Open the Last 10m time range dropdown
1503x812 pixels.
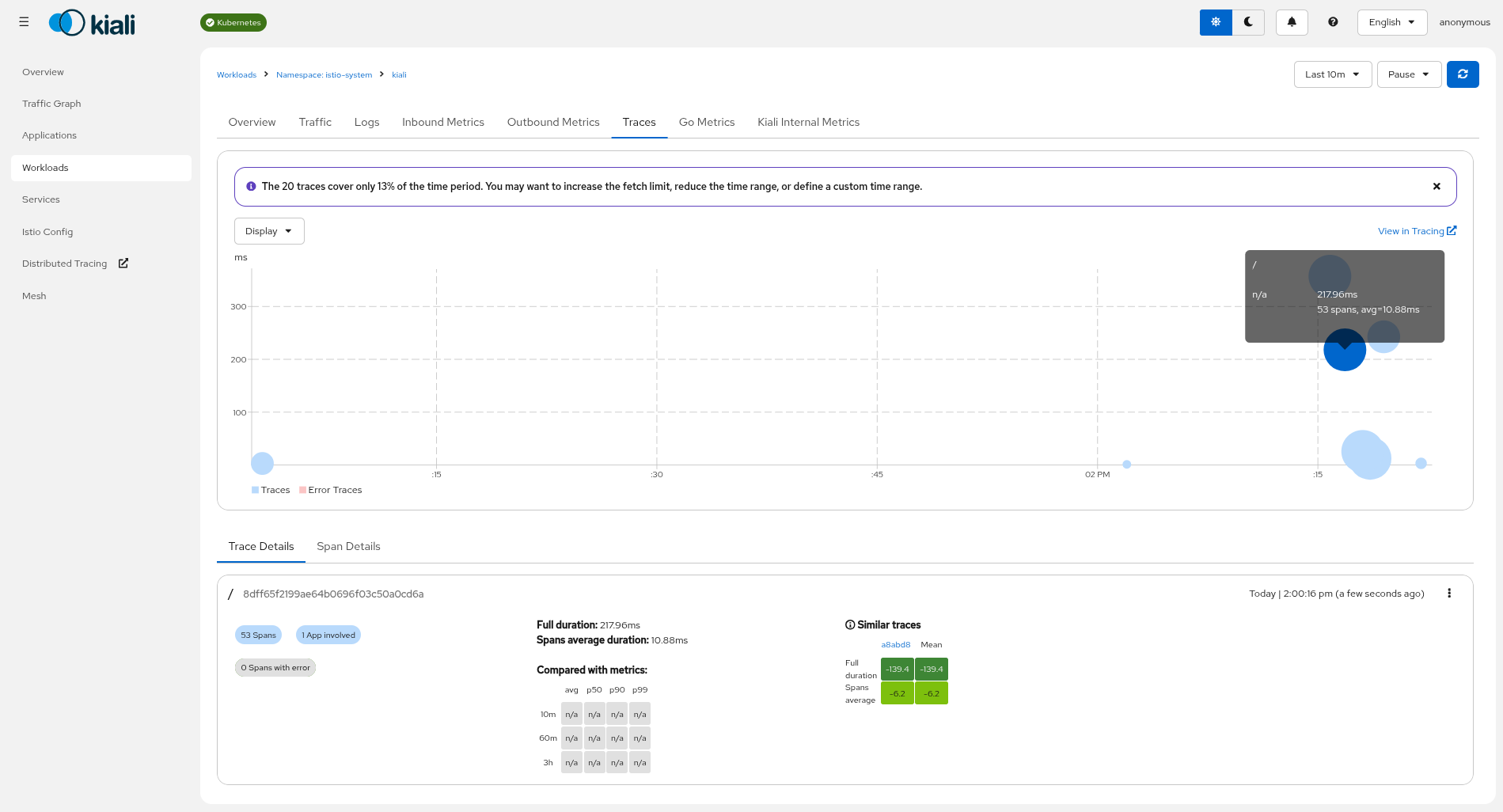[1332, 74]
